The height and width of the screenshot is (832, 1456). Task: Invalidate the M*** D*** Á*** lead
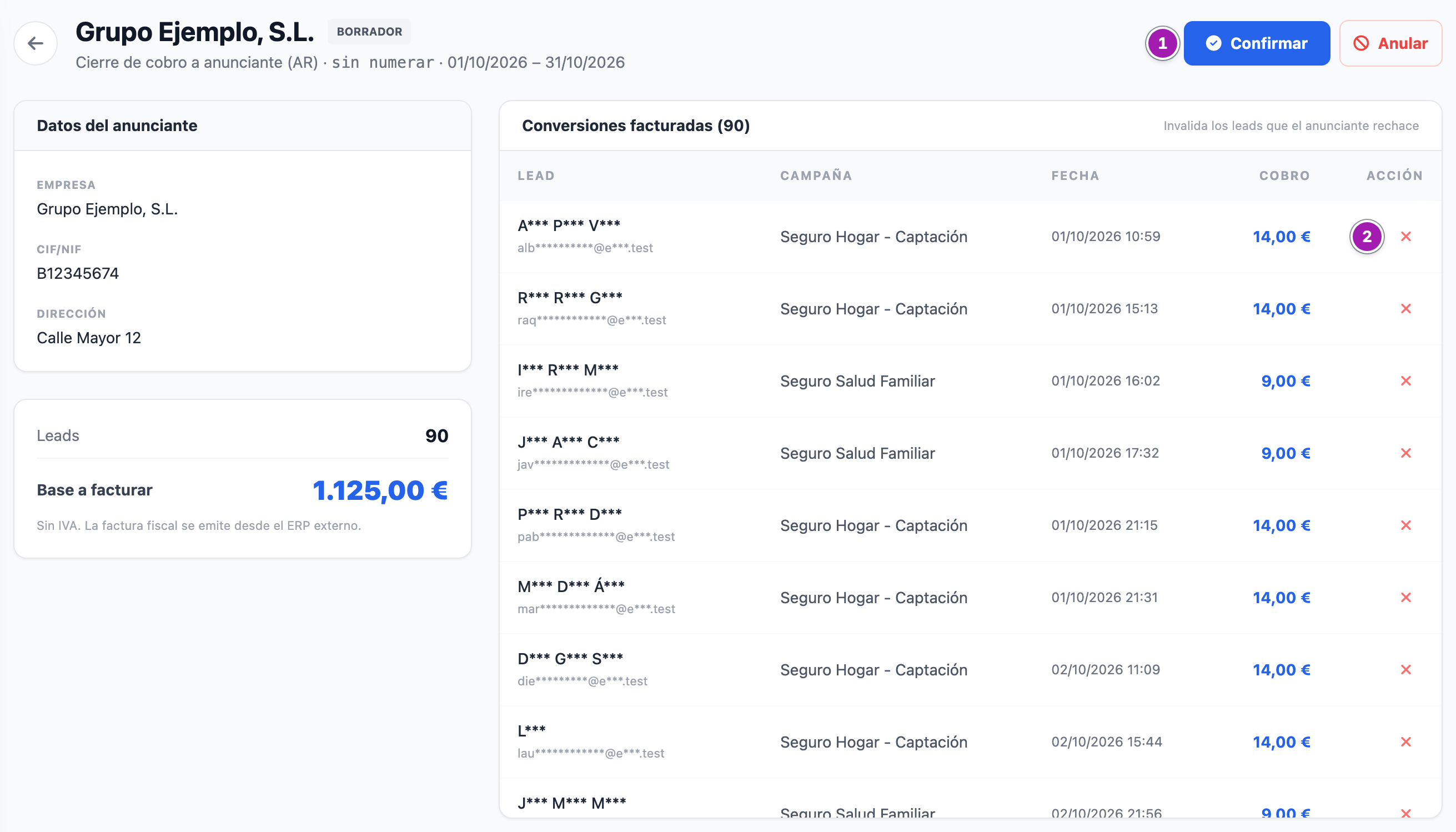coord(1405,598)
